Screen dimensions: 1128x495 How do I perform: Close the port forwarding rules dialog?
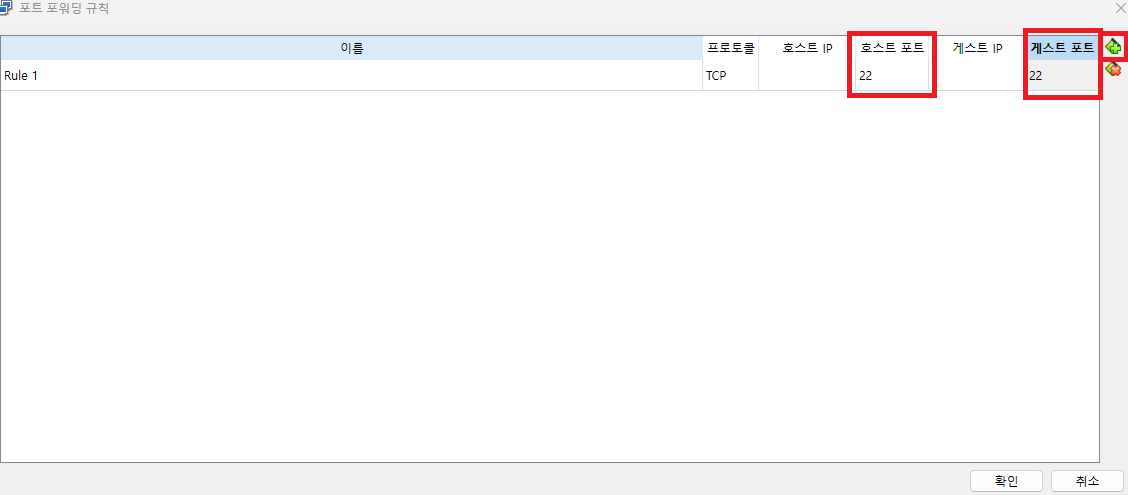[1119, 7]
